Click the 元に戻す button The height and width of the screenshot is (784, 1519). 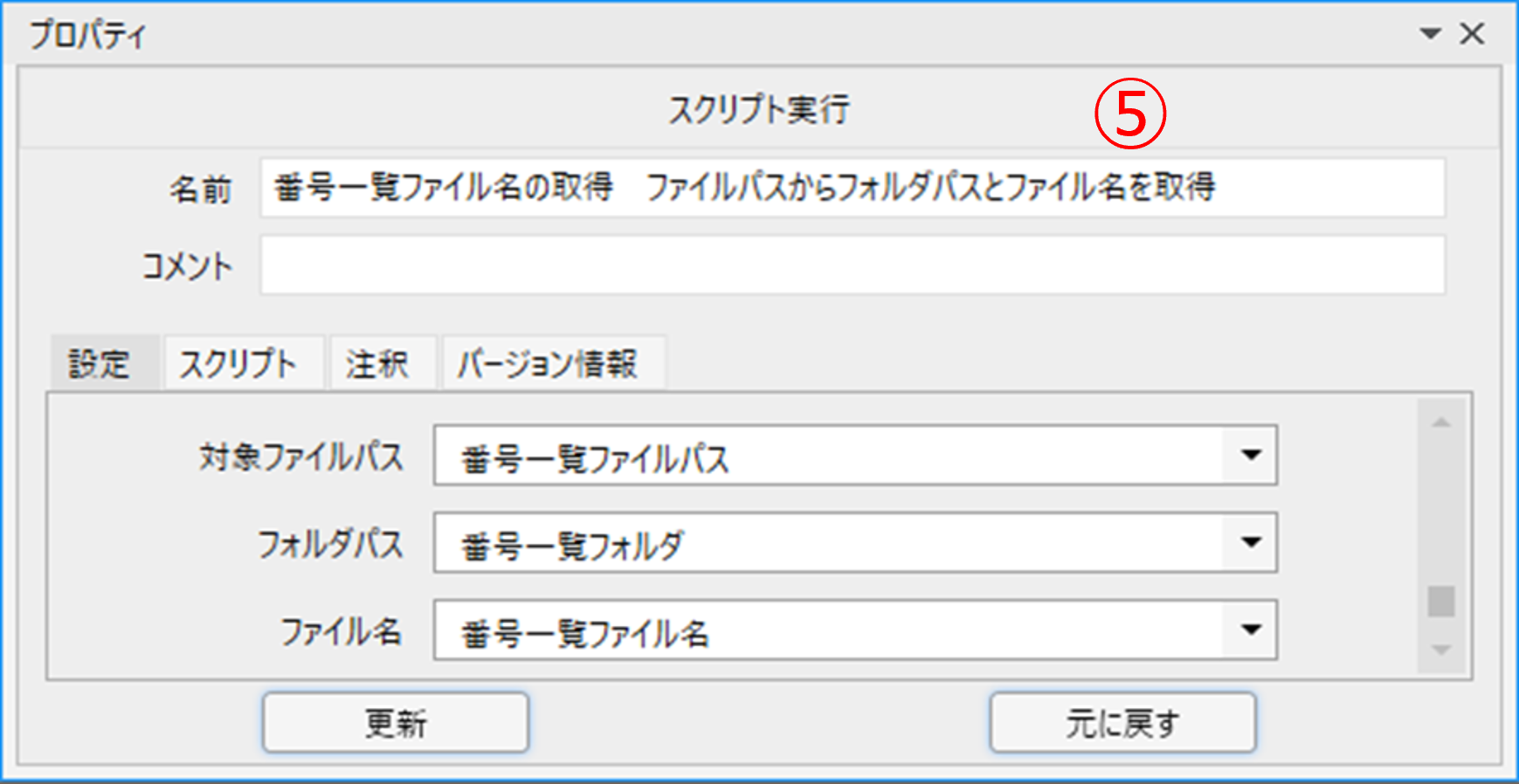1122,723
